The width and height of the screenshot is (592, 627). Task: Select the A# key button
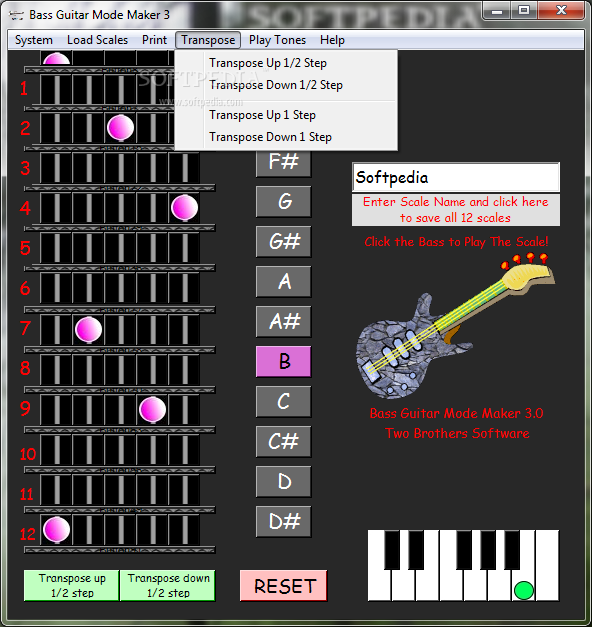point(284,321)
